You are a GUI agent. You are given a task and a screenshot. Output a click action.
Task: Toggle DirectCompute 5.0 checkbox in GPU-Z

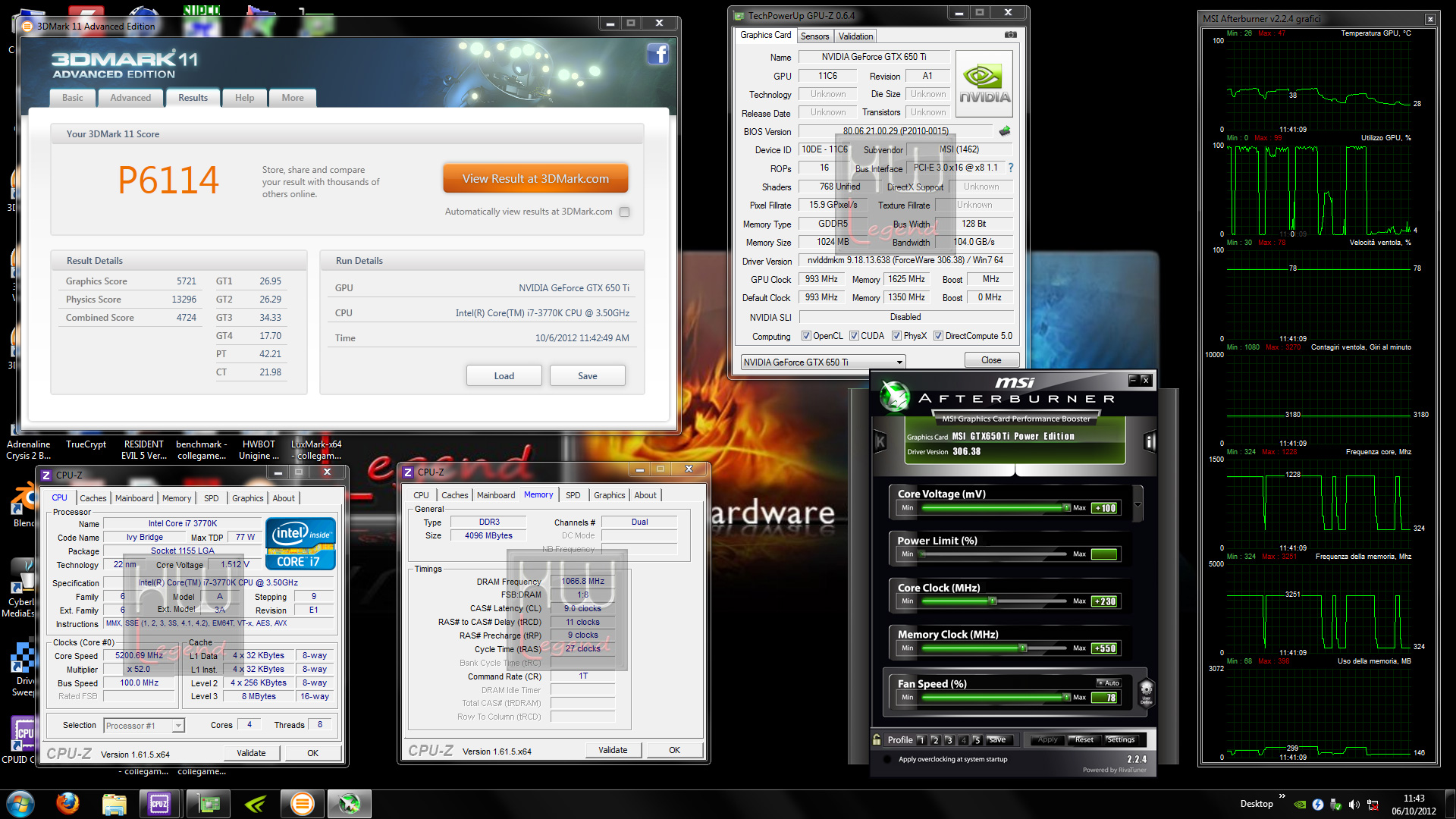click(938, 336)
